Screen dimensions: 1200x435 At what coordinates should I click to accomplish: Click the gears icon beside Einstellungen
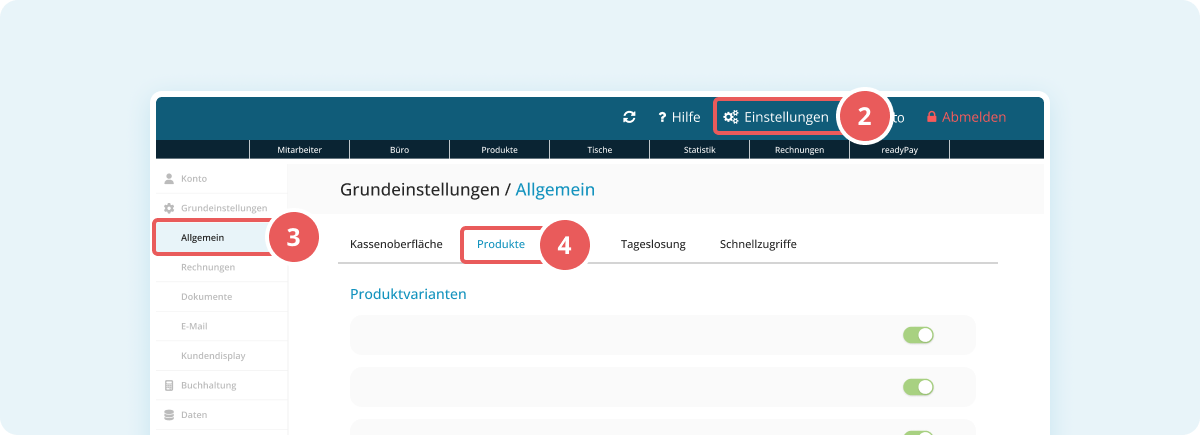click(731, 117)
